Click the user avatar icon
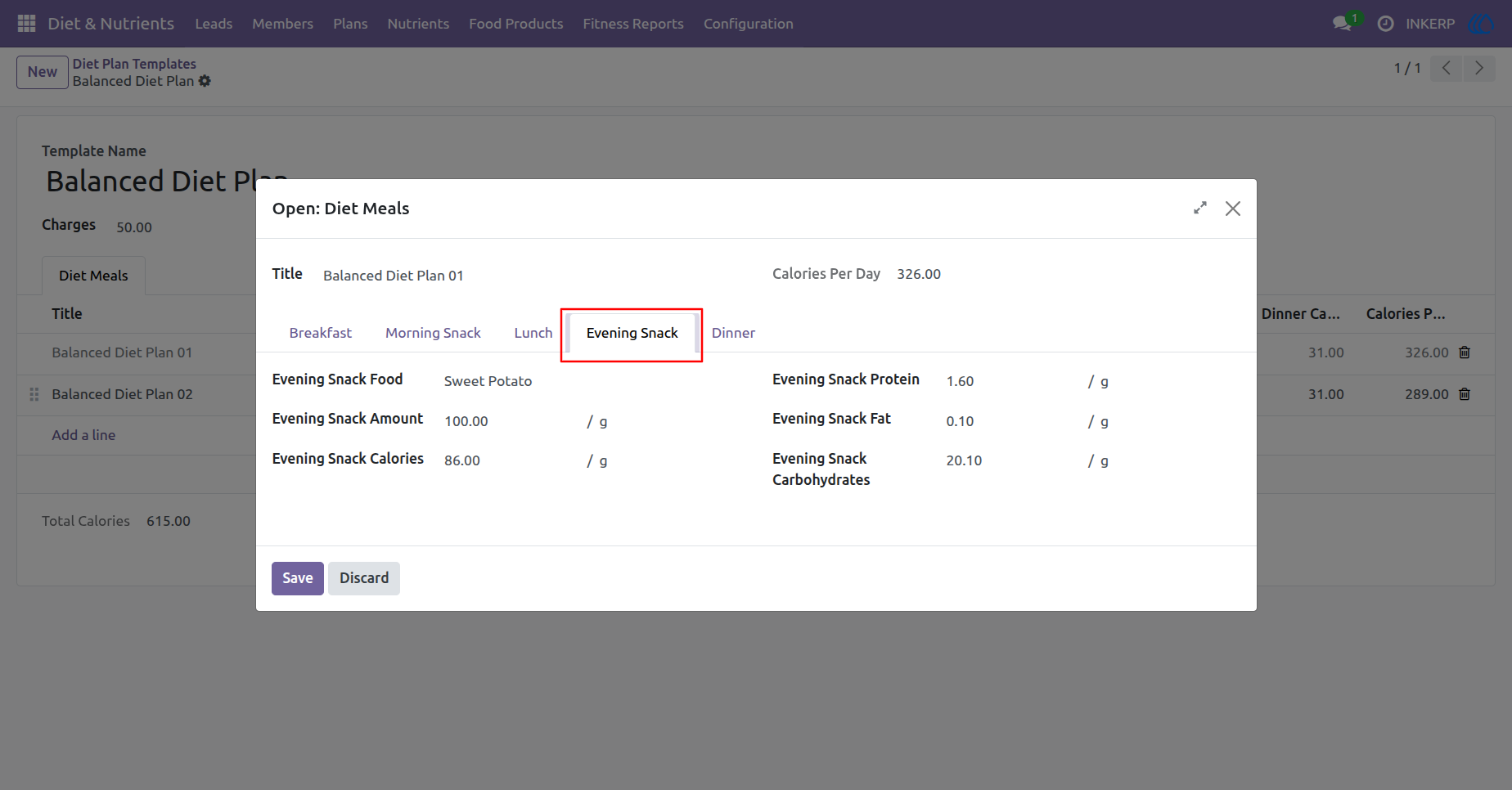Image resolution: width=1512 pixels, height=790 pixels. coord(1481,24)
